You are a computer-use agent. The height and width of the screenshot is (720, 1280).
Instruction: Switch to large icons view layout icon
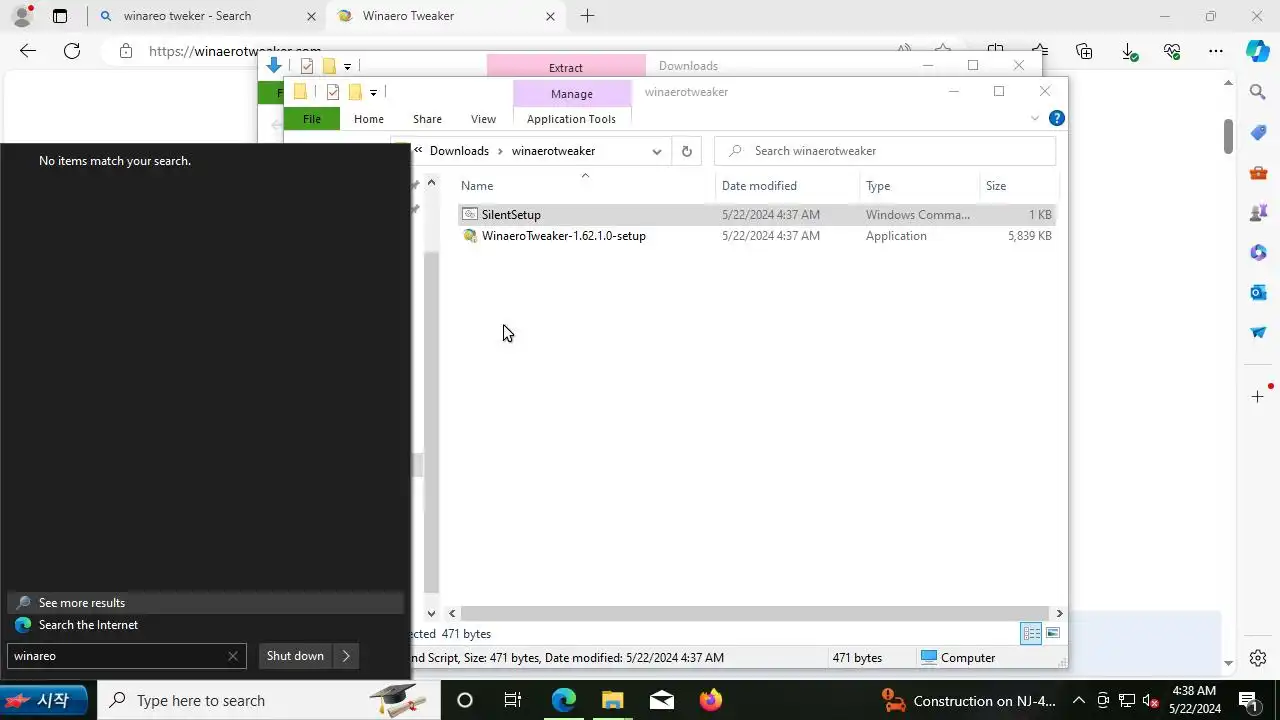1052,633
